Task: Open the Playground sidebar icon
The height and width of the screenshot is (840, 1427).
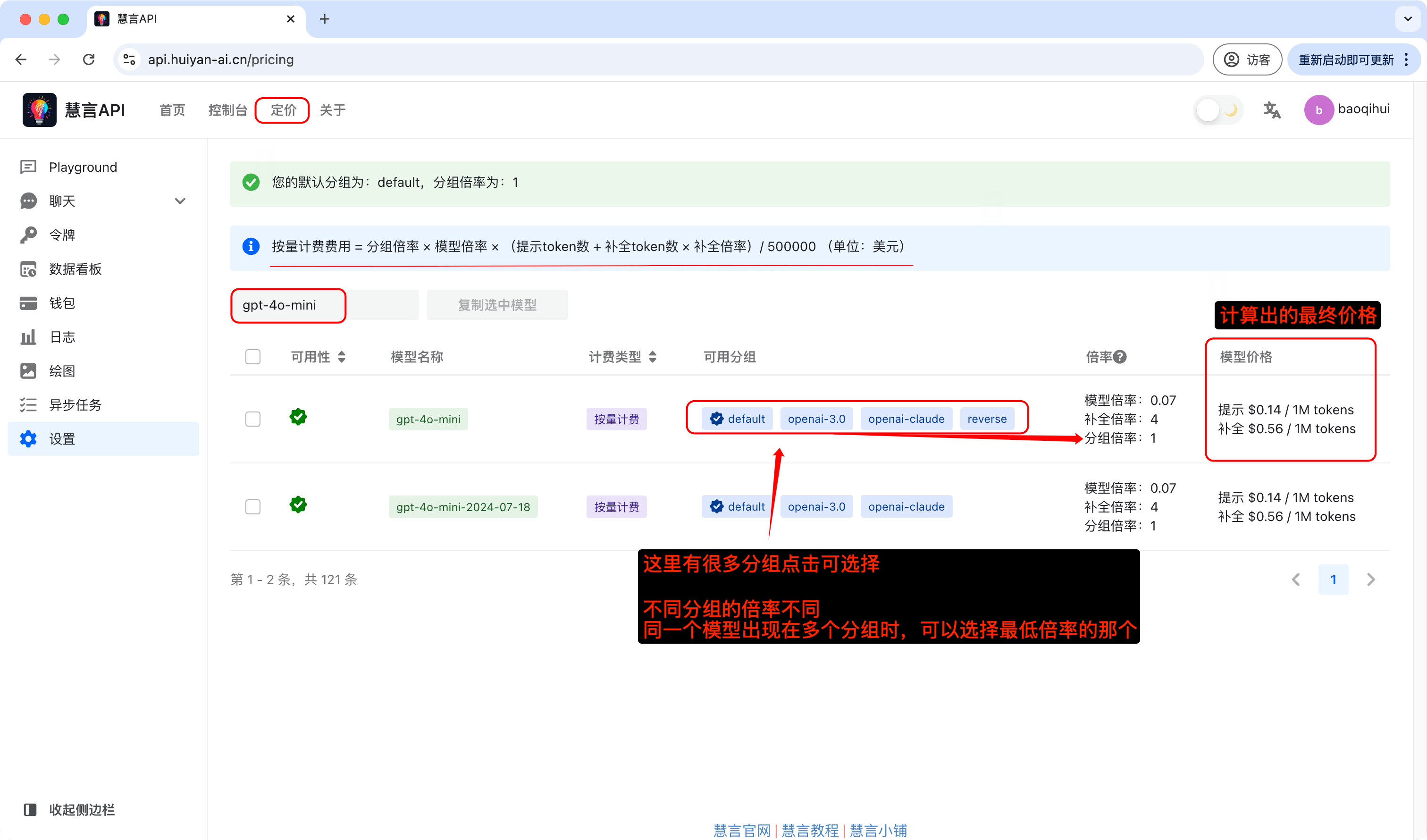Action: (28, 167)
